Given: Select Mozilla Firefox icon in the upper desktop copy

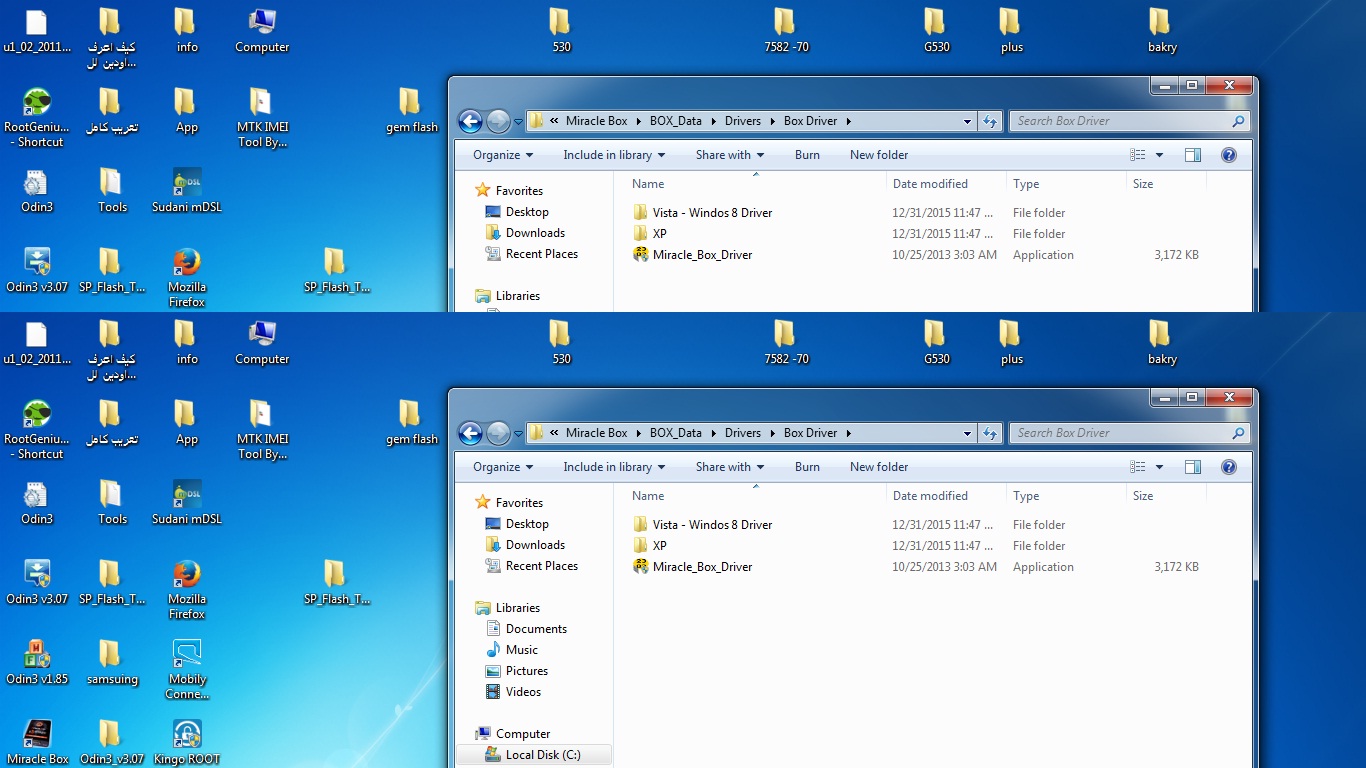Looking at the screenshot, I should [187, 278].
